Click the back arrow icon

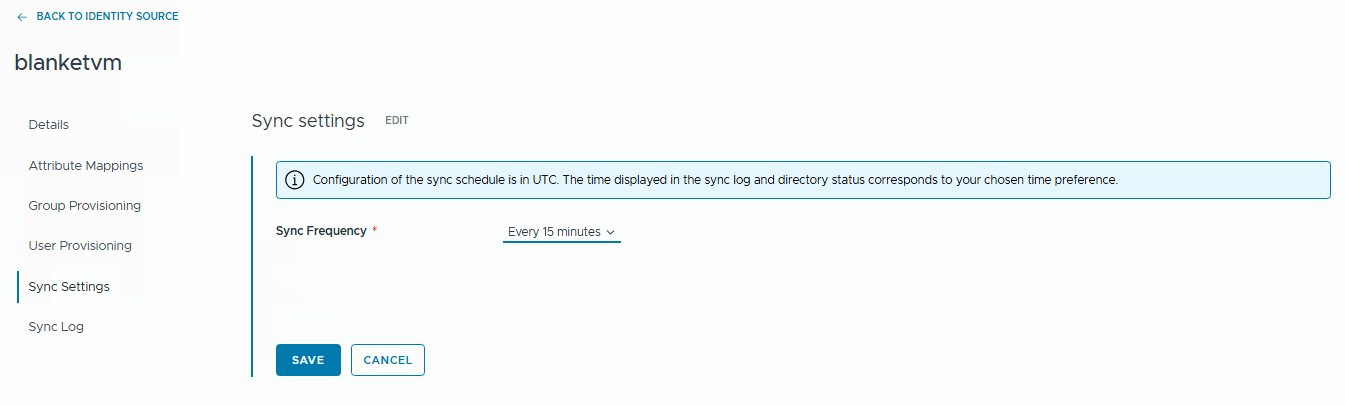(x=22, y=17)
